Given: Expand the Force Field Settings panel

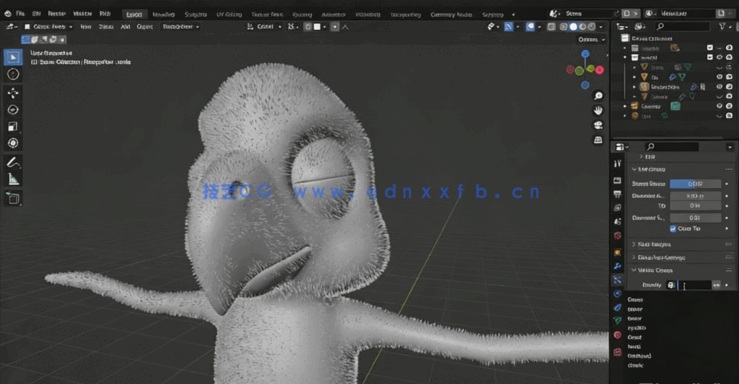Looking at the screenshot, I should (661, 258).
